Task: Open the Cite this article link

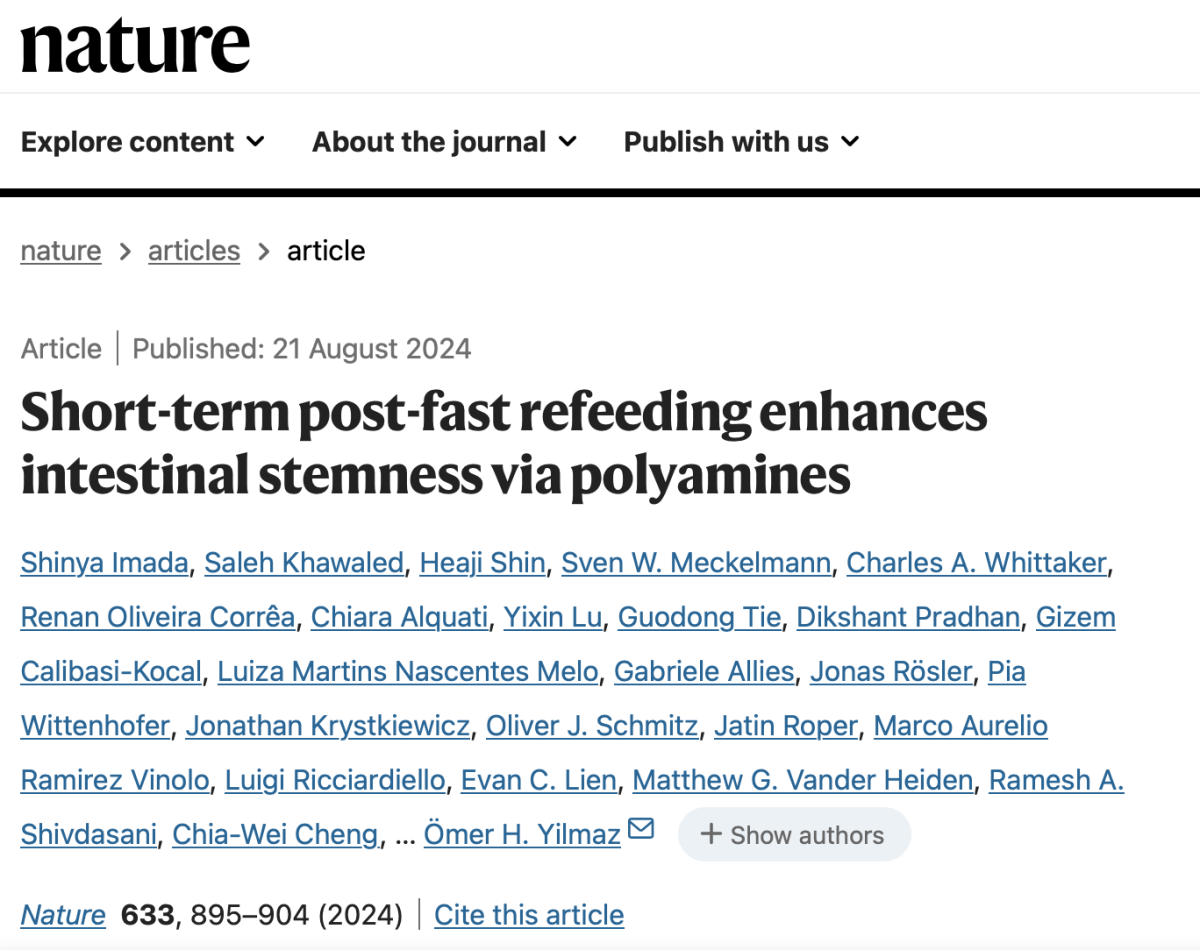Action: click(529, 914)
